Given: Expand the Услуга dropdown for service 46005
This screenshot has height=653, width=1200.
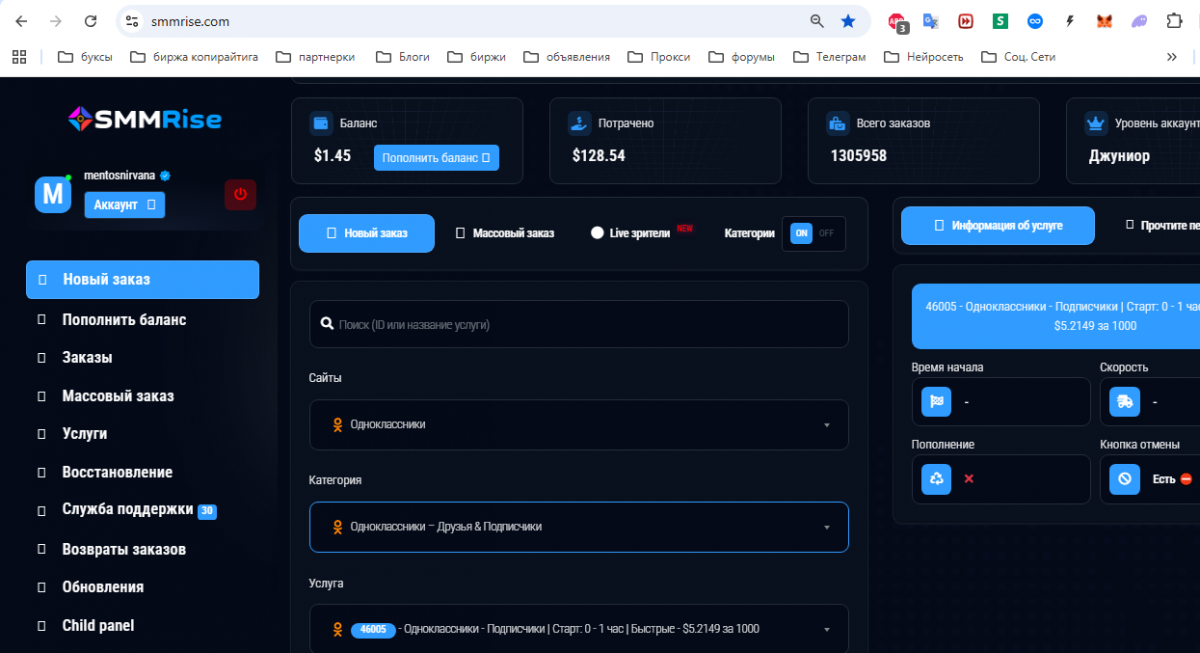Looking at the screenshot, I should tap(578, 629).
